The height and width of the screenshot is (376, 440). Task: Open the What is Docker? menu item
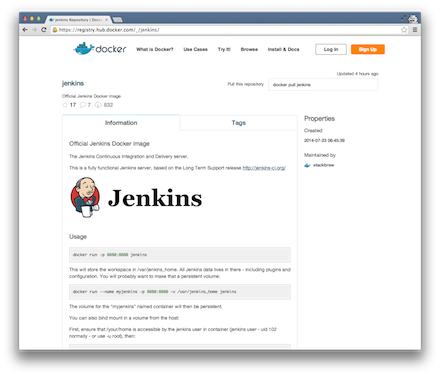(x=155, y=49)
